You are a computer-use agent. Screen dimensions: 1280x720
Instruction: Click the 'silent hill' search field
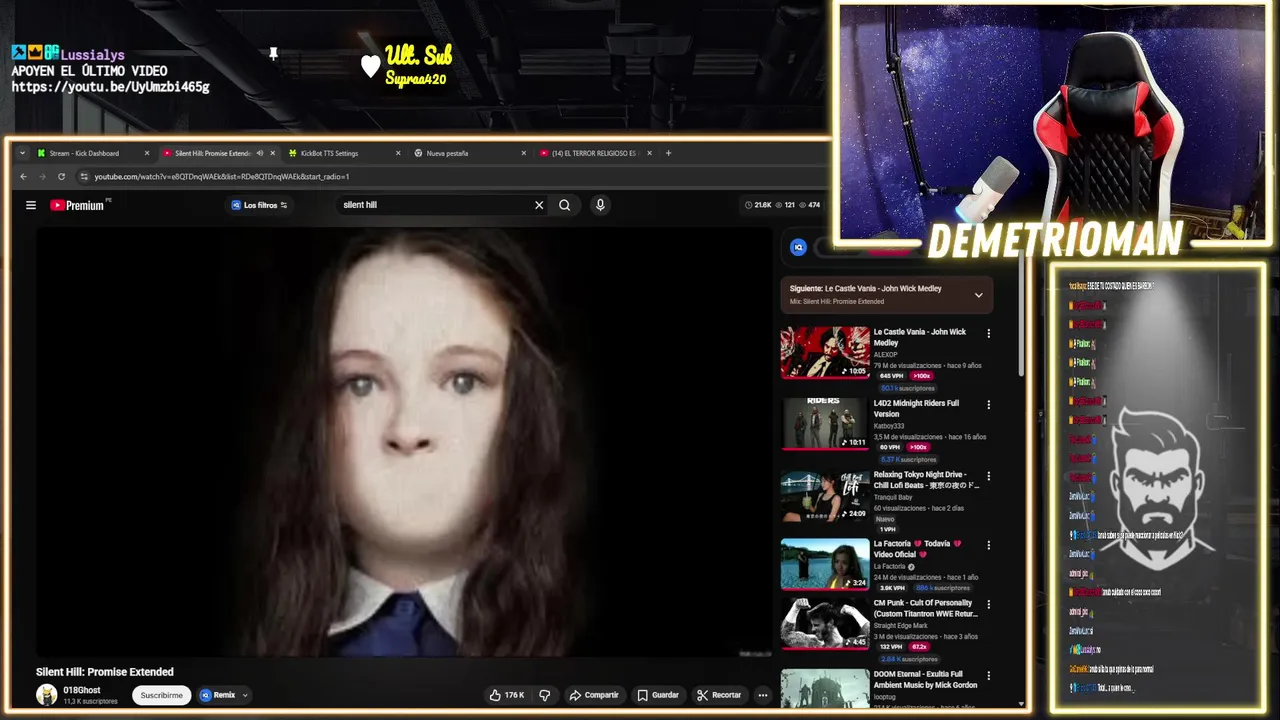pos(435,205)
